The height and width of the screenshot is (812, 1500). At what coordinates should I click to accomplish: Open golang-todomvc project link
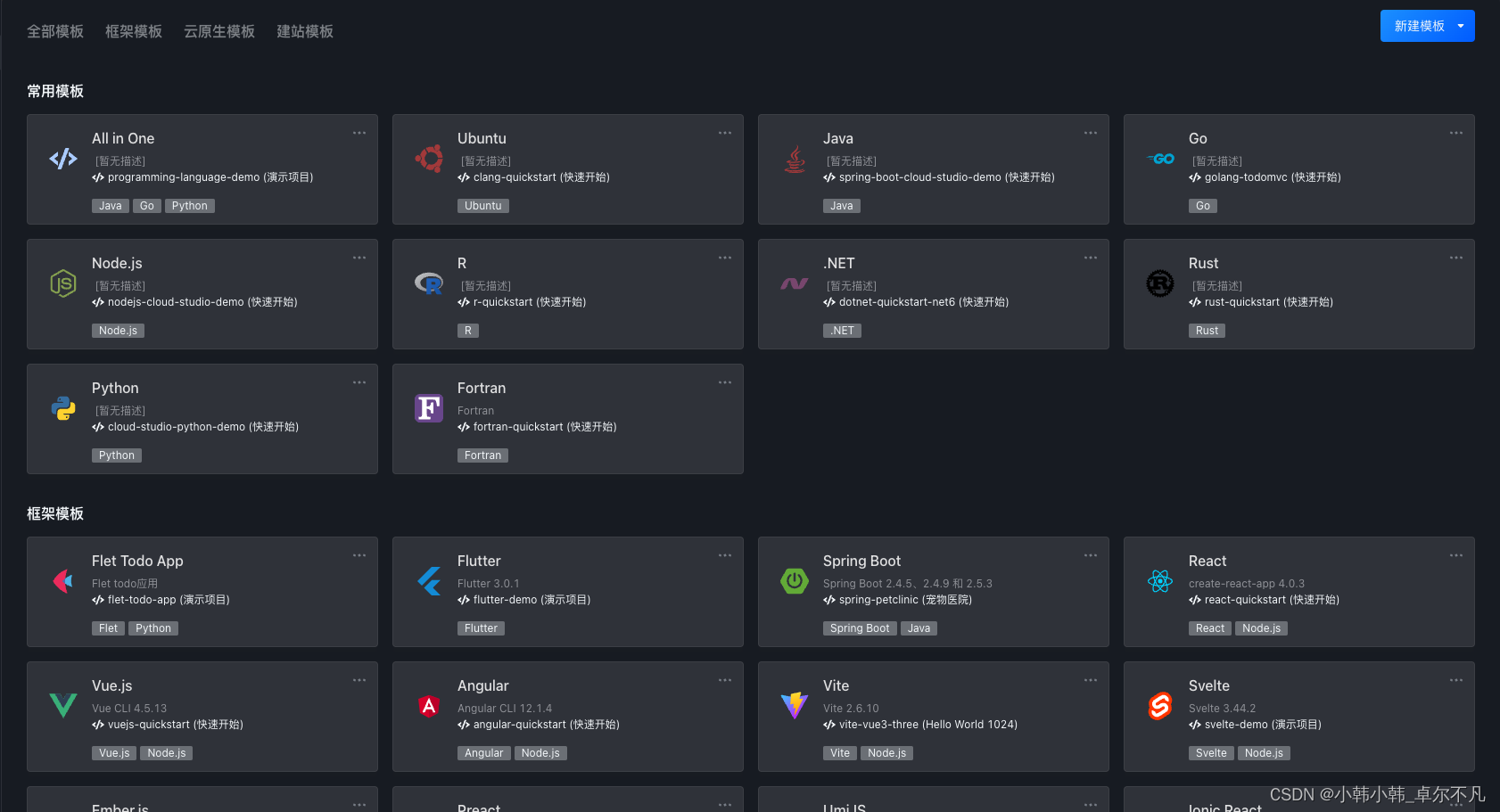click(1265, 177)
